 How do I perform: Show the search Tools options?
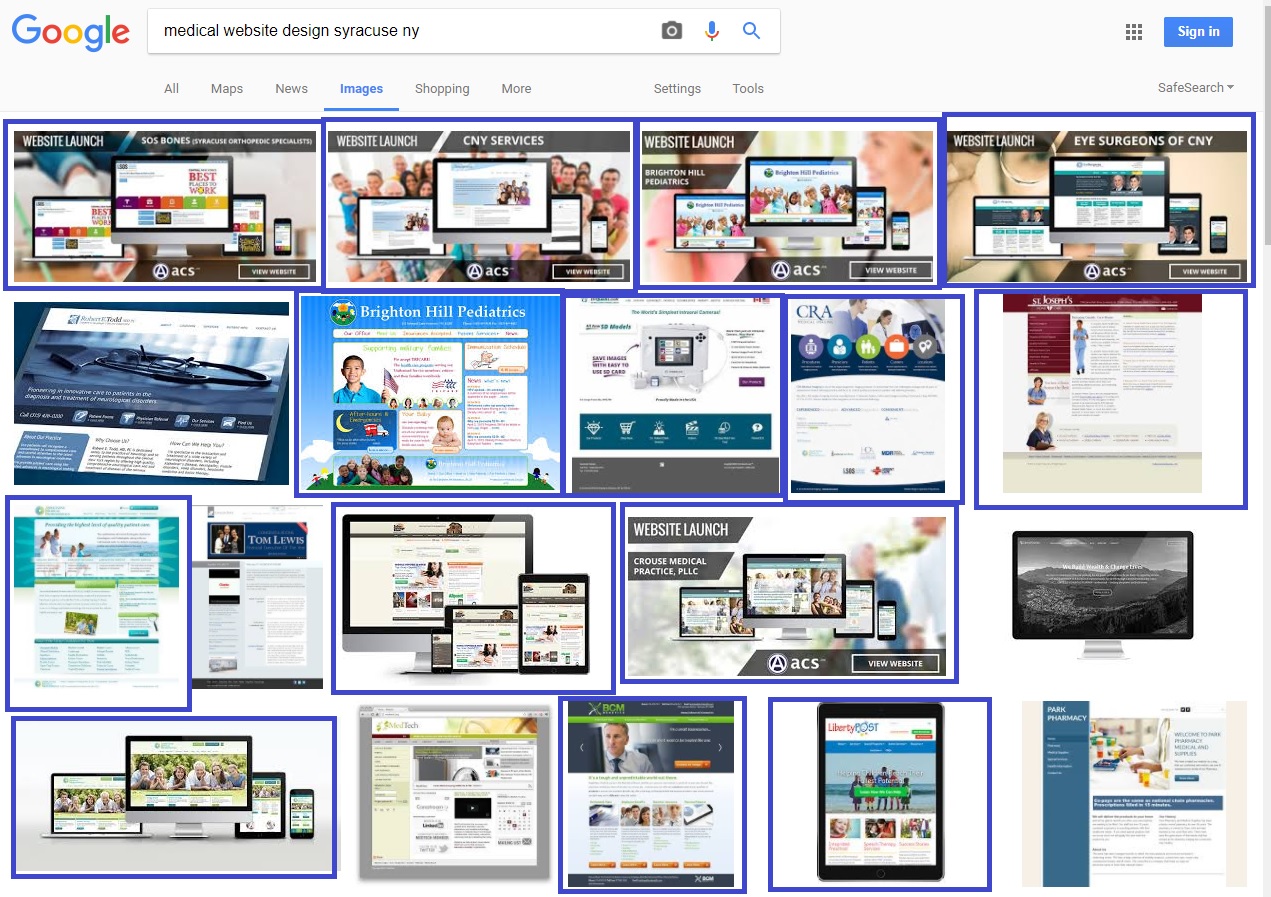pyautogui.click(x=748, y=88)
